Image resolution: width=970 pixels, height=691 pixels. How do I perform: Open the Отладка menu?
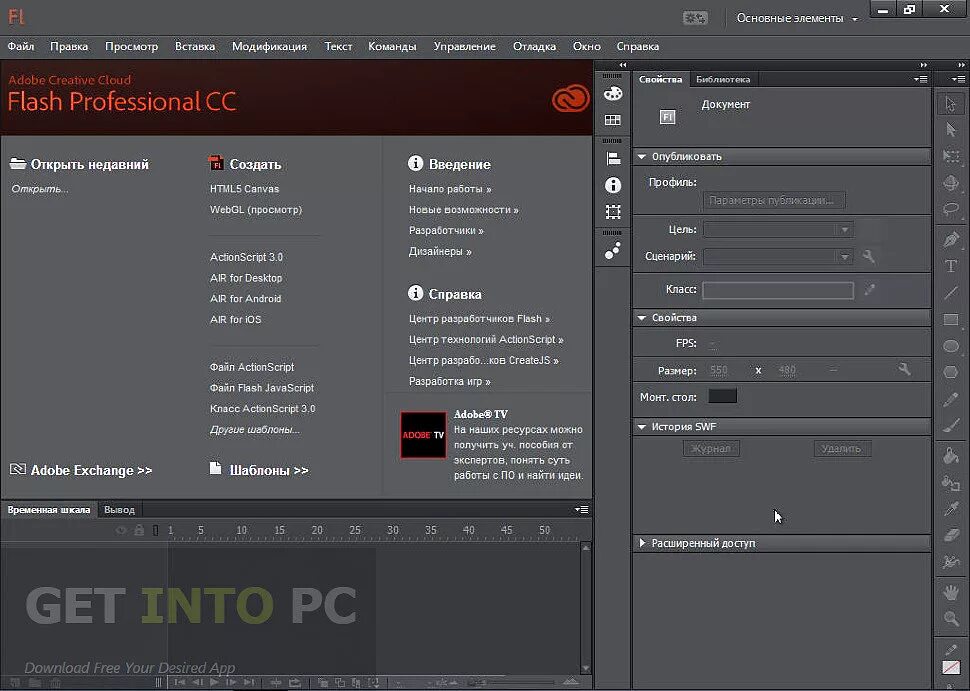pos(534,46)
